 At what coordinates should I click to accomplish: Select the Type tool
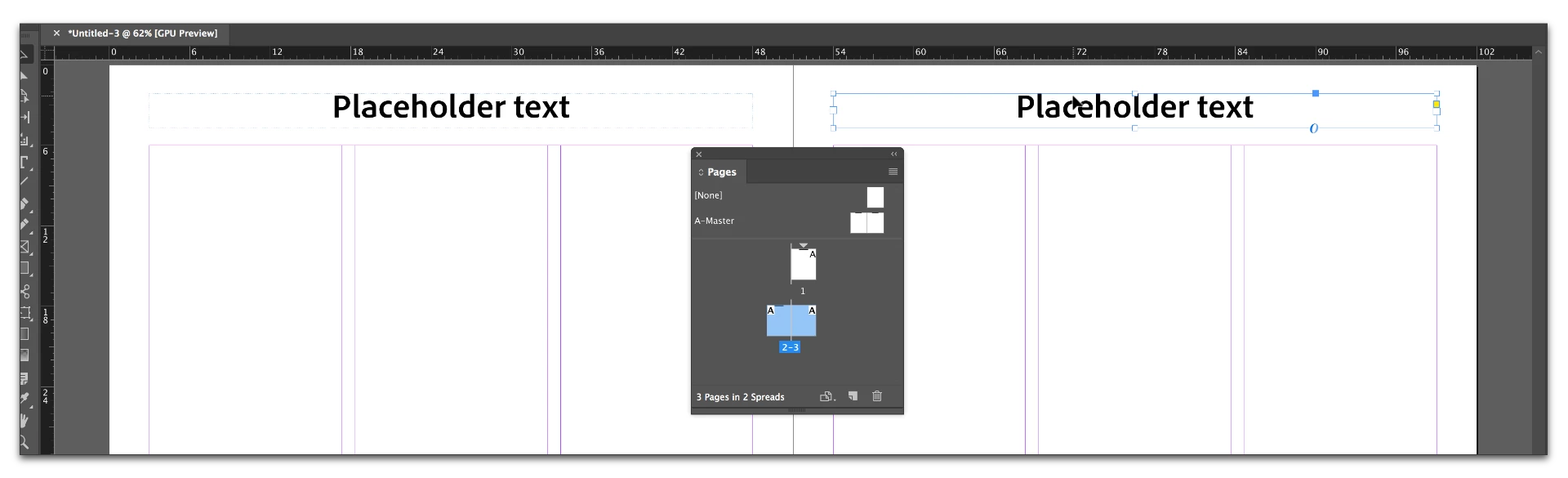pyautogui.click(x=24, y=161)
